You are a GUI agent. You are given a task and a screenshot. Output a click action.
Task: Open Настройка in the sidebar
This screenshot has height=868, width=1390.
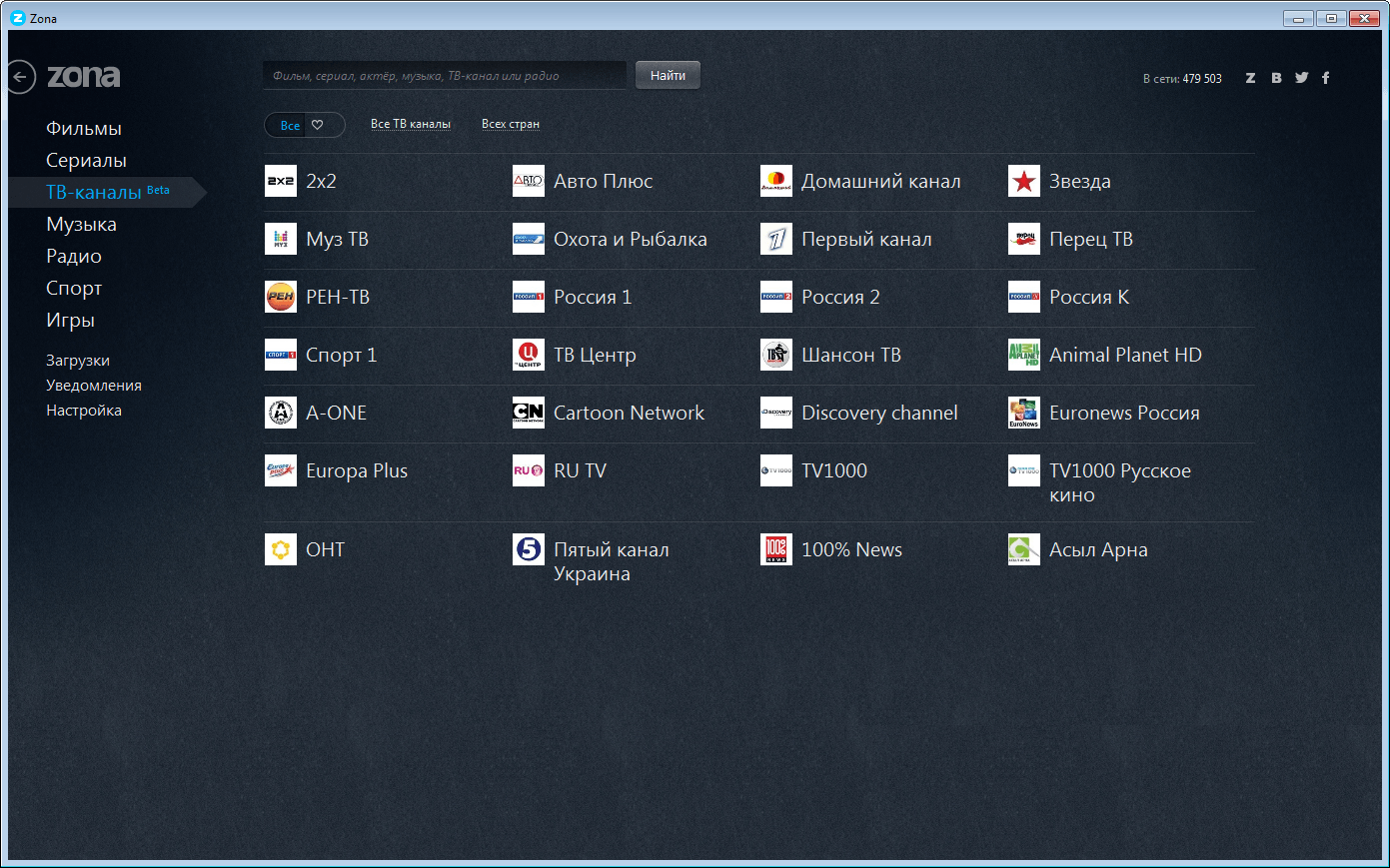(84, 411)
